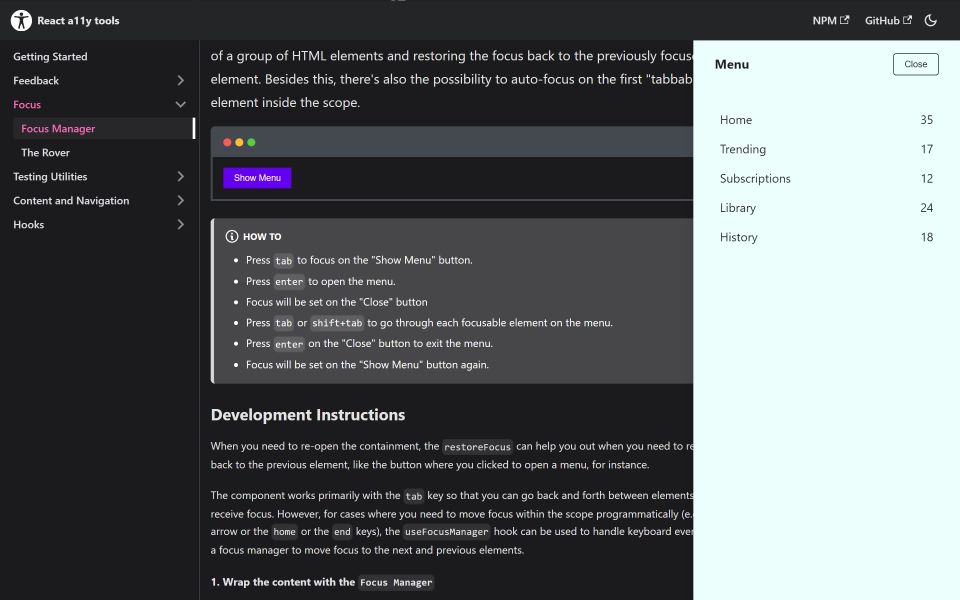
Task: Toggle the theme using the moon icon
Action: 930,20
